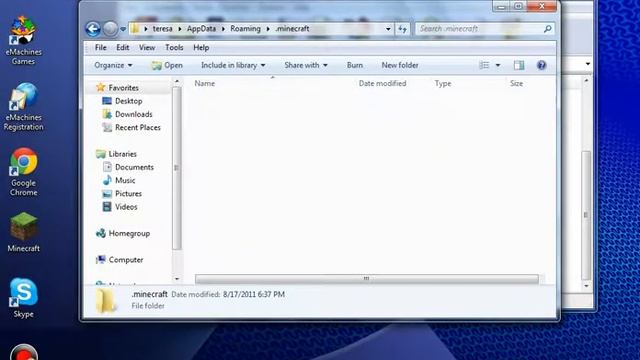Open the Edit menu
640x360 pixels.
click(x=122, y=47)
